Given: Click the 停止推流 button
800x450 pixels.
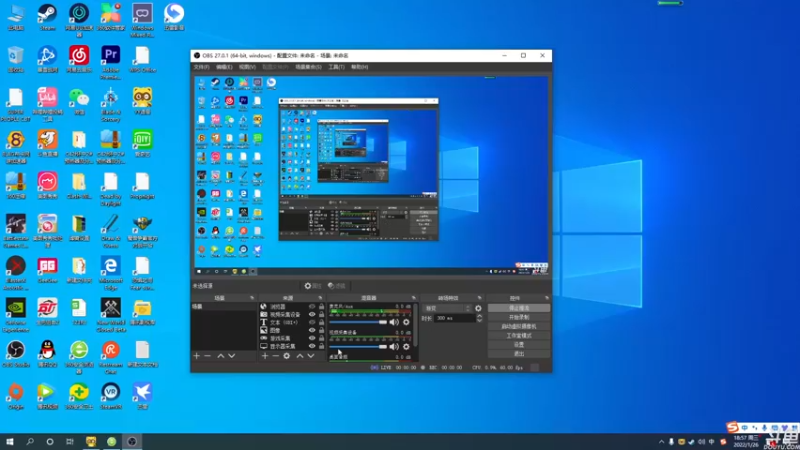Looking at the screenshot, I should click(519, 308).
